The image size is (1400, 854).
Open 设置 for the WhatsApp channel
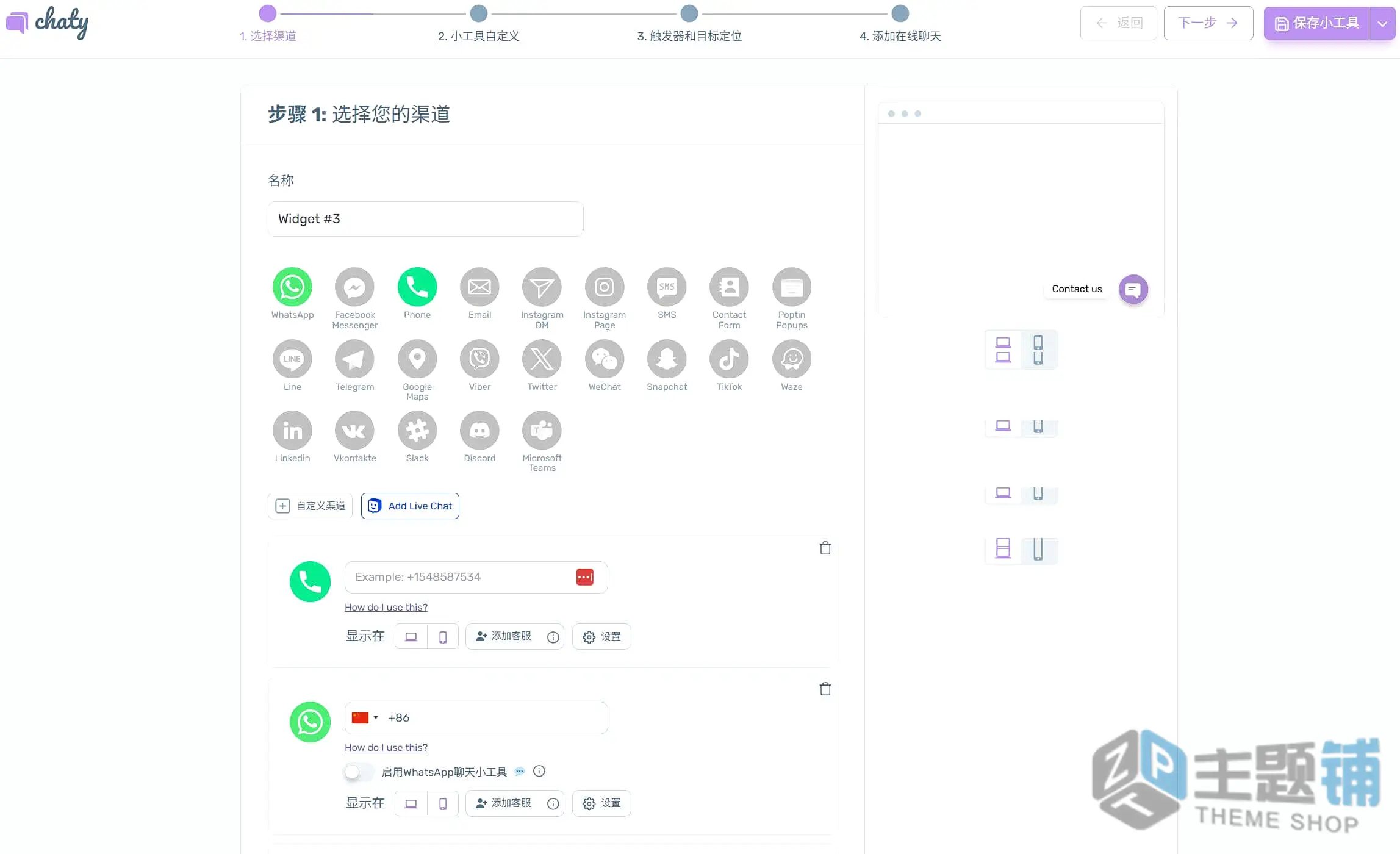point(601,803)
